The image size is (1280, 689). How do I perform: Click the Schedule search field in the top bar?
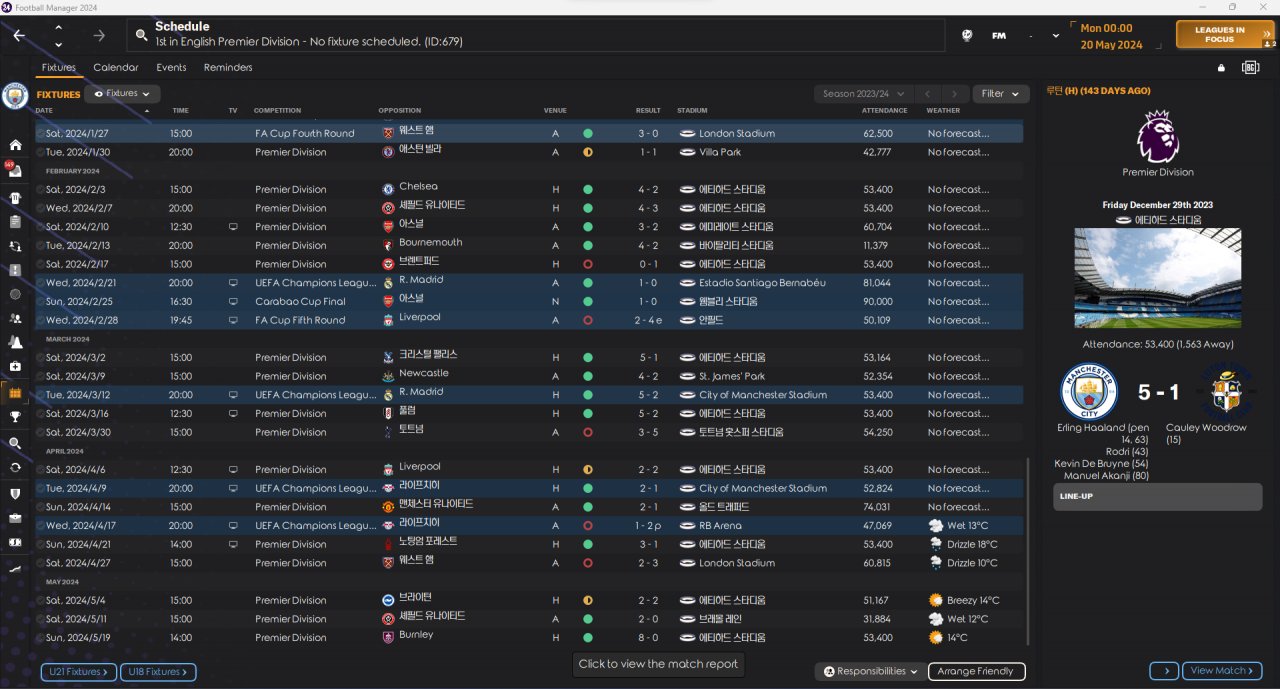click(x=536, y=35)
